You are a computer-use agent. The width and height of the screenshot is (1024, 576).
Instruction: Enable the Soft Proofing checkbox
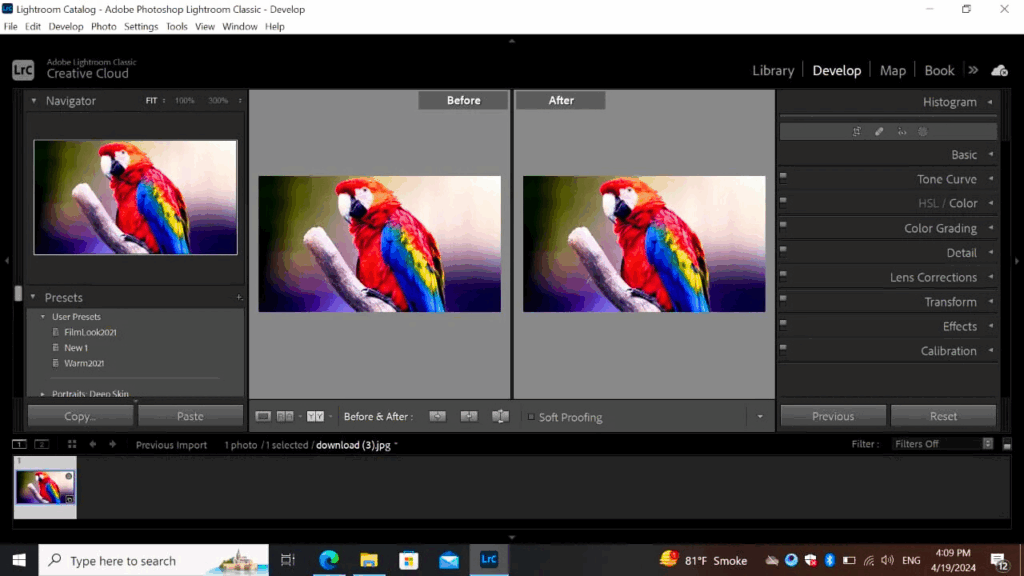pos(531,417)
